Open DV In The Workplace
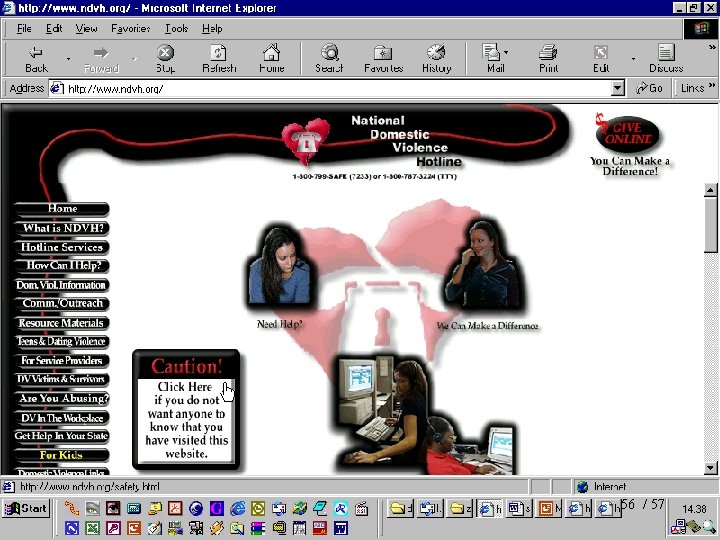Viewport: 720px width, 540px height. click(62, 418)
